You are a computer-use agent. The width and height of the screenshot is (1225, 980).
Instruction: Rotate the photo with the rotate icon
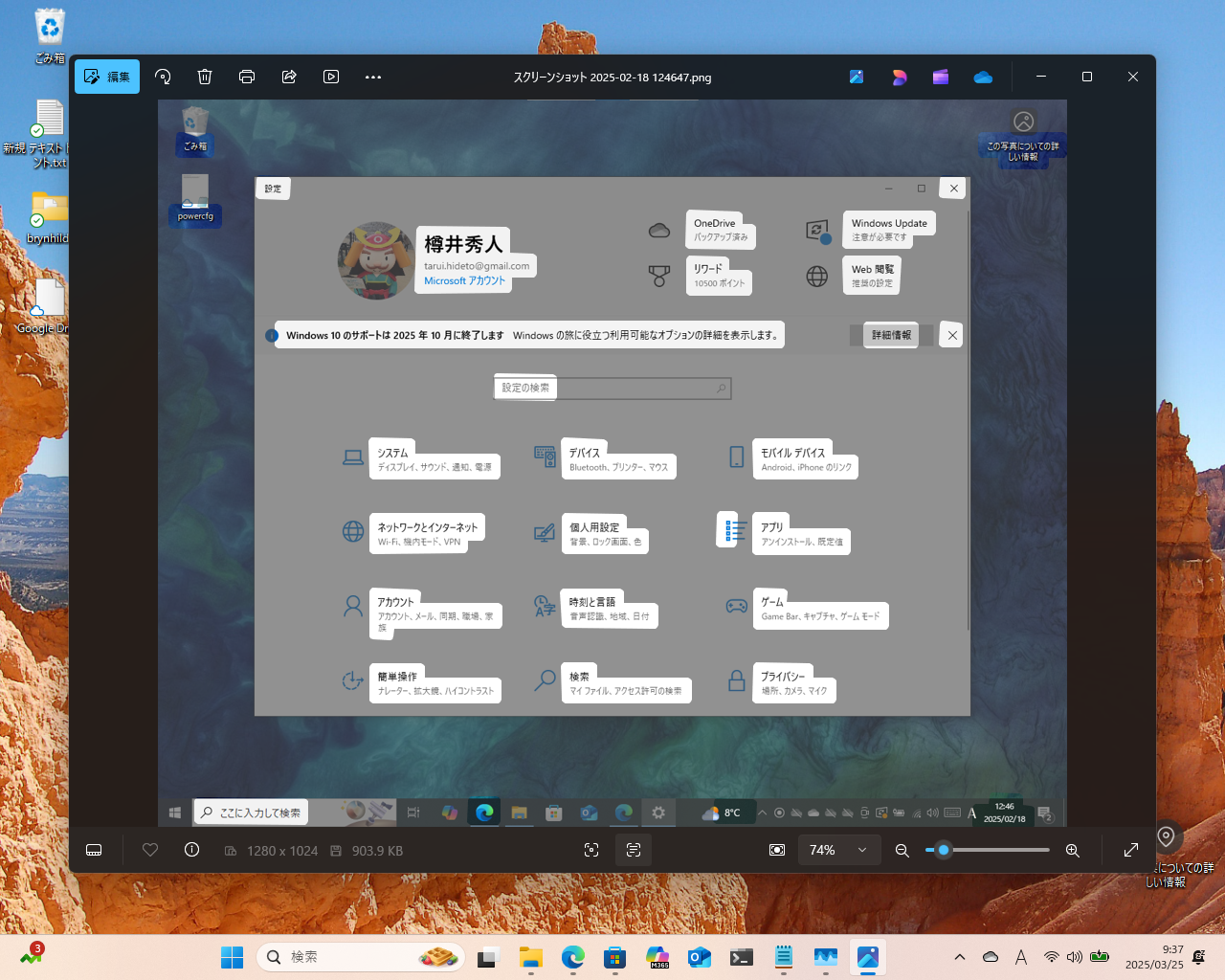[x=163, y=77]
